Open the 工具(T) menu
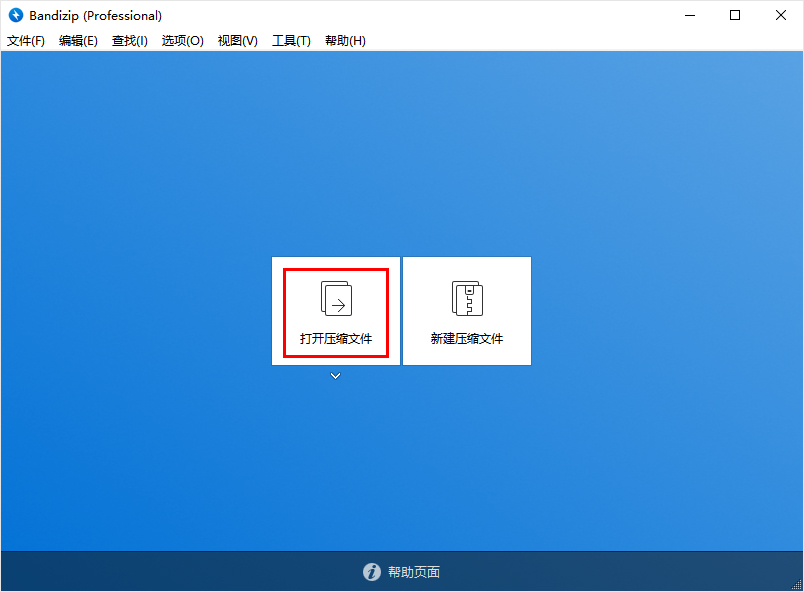The image size is (804, 592). tap(291, 41)
